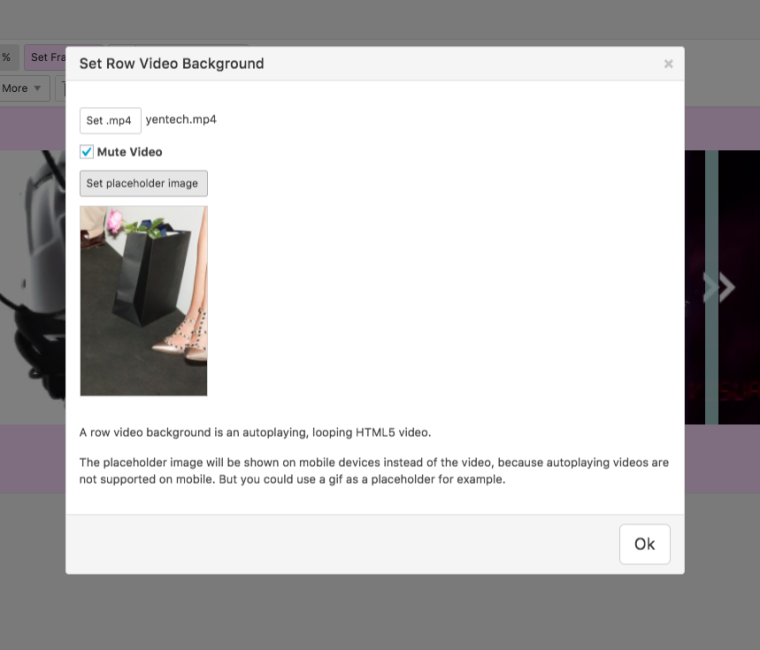Click the Set .mp4 button
The height and width of the screenshot is (650, 760).
(110, 120)
